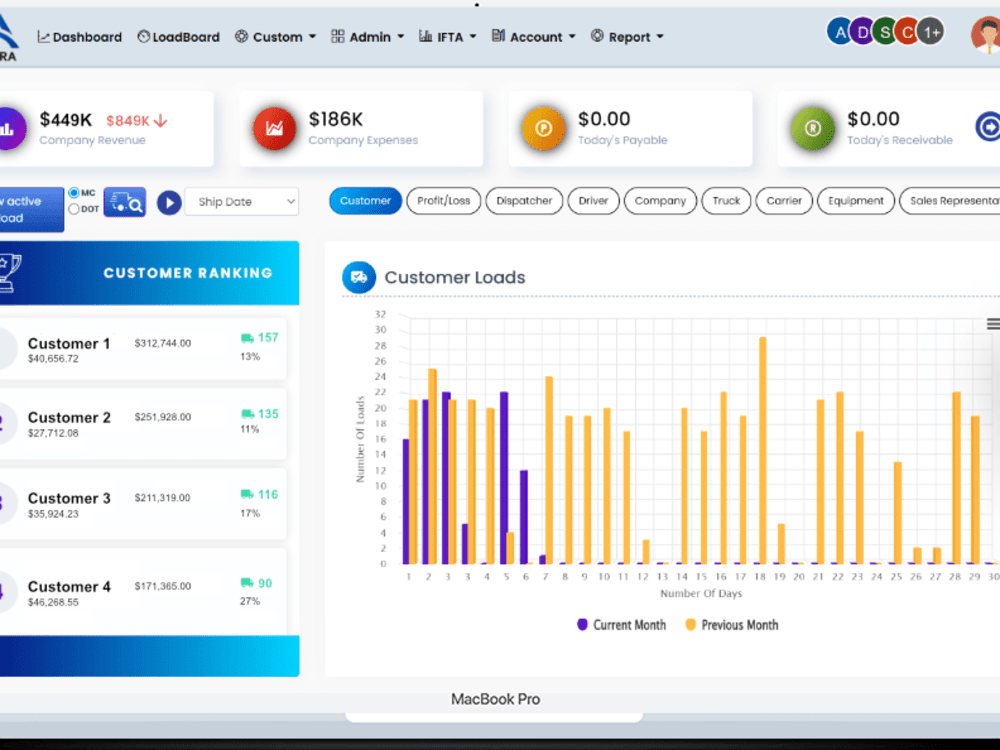1000x750 pixels.
Task: Expand the IFTA dropdown menu
Action: click(x=448, y=37)
